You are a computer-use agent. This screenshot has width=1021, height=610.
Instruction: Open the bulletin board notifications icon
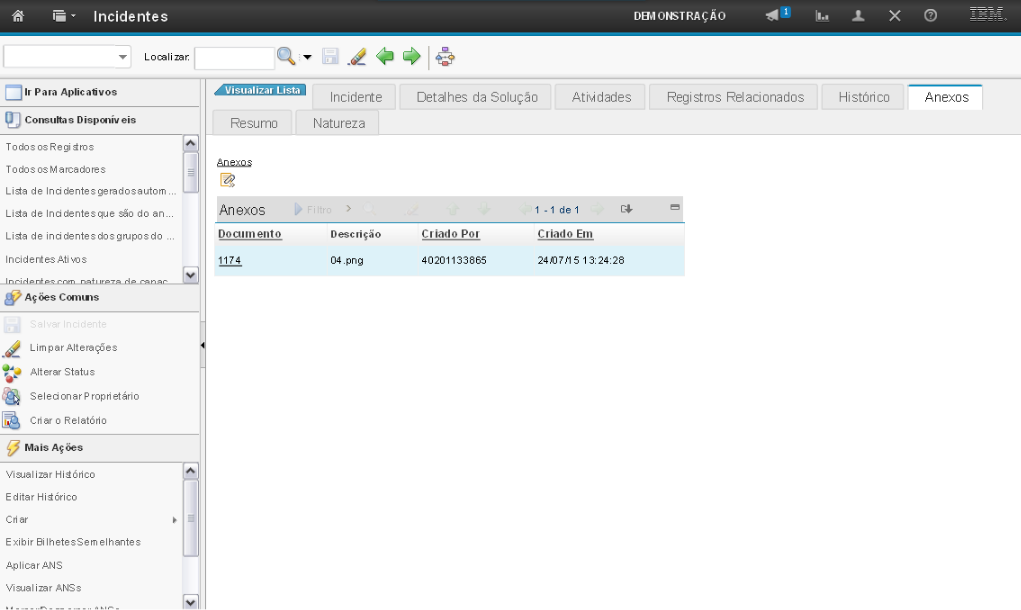click(777, 16)
